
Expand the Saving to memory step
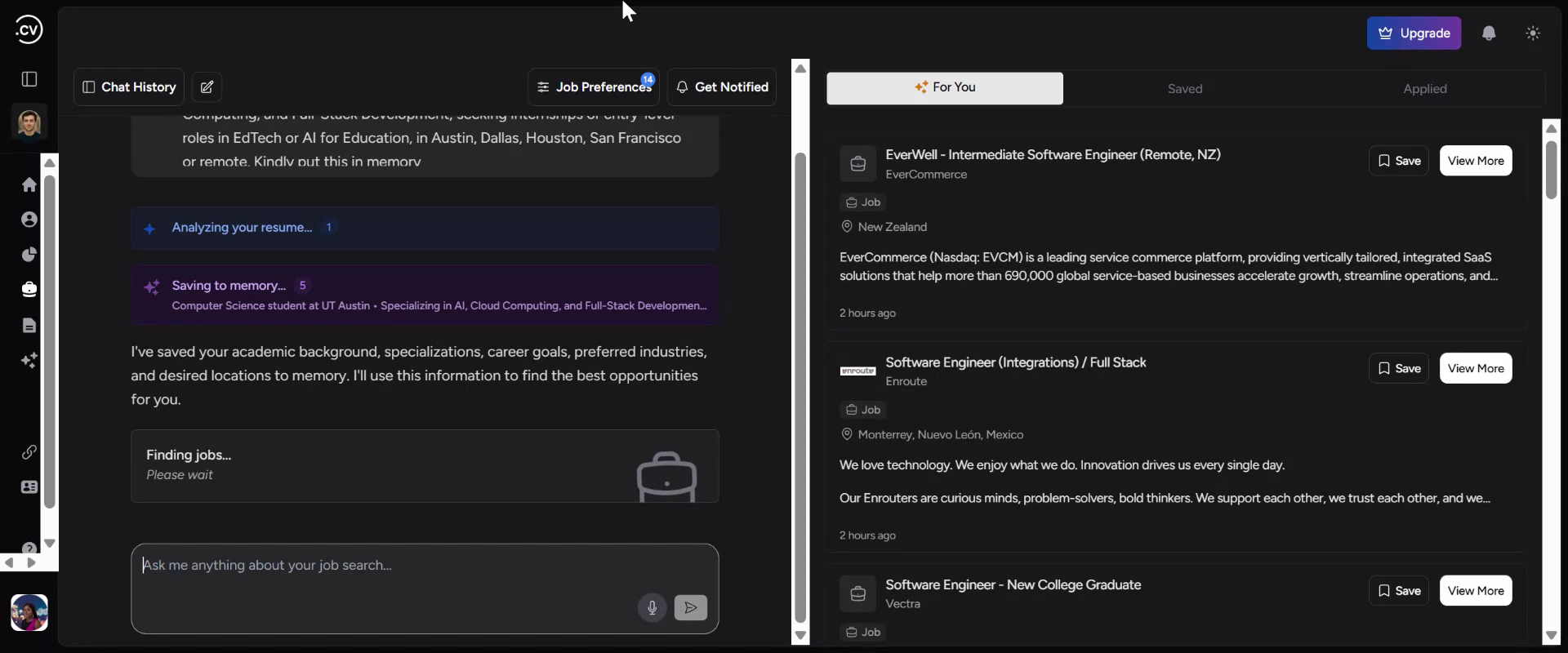point(425,295)
